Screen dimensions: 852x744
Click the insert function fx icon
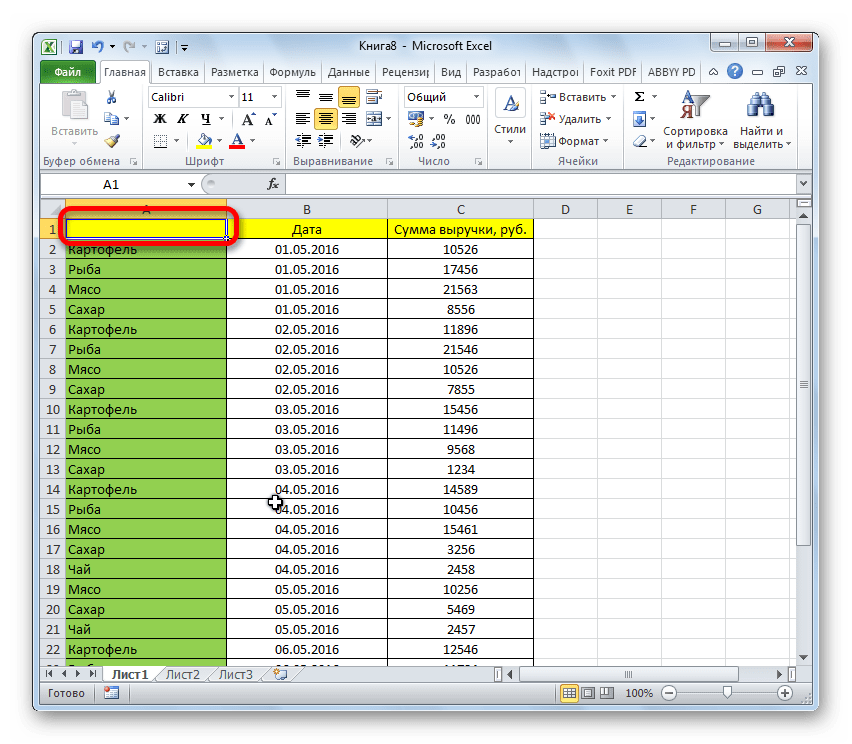pos(272,185)
